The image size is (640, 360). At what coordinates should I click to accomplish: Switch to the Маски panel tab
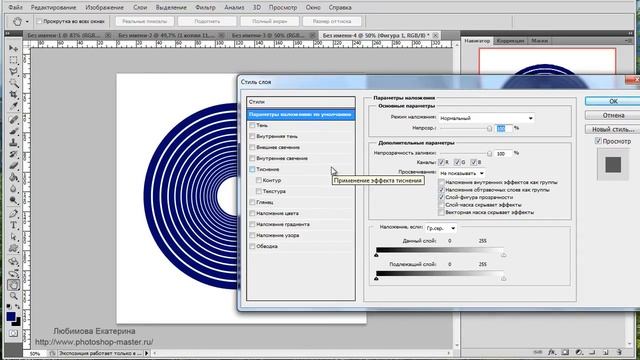pyautogui.click(x=540, y=41)
